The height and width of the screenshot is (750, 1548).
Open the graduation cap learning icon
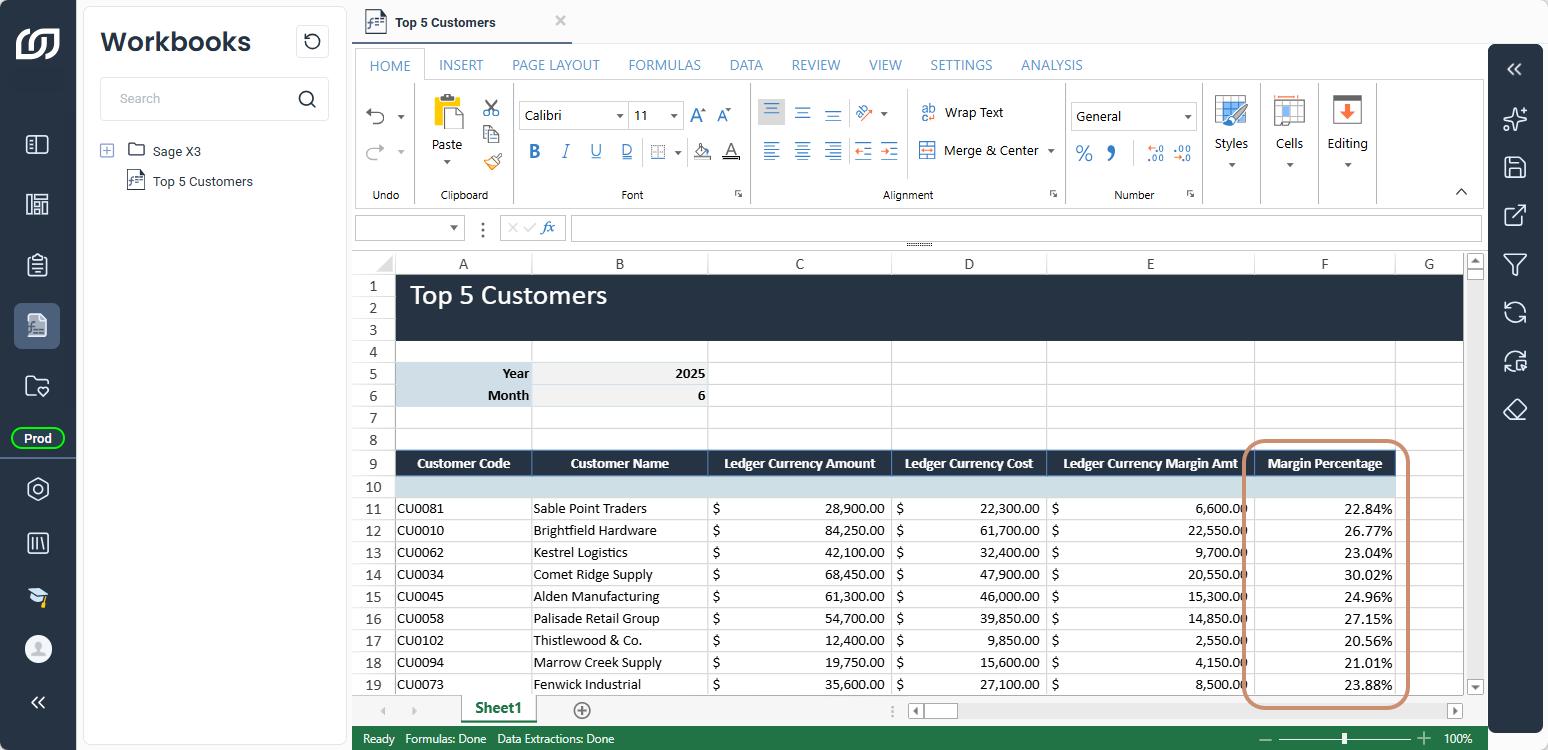click(x=37, y=597)
